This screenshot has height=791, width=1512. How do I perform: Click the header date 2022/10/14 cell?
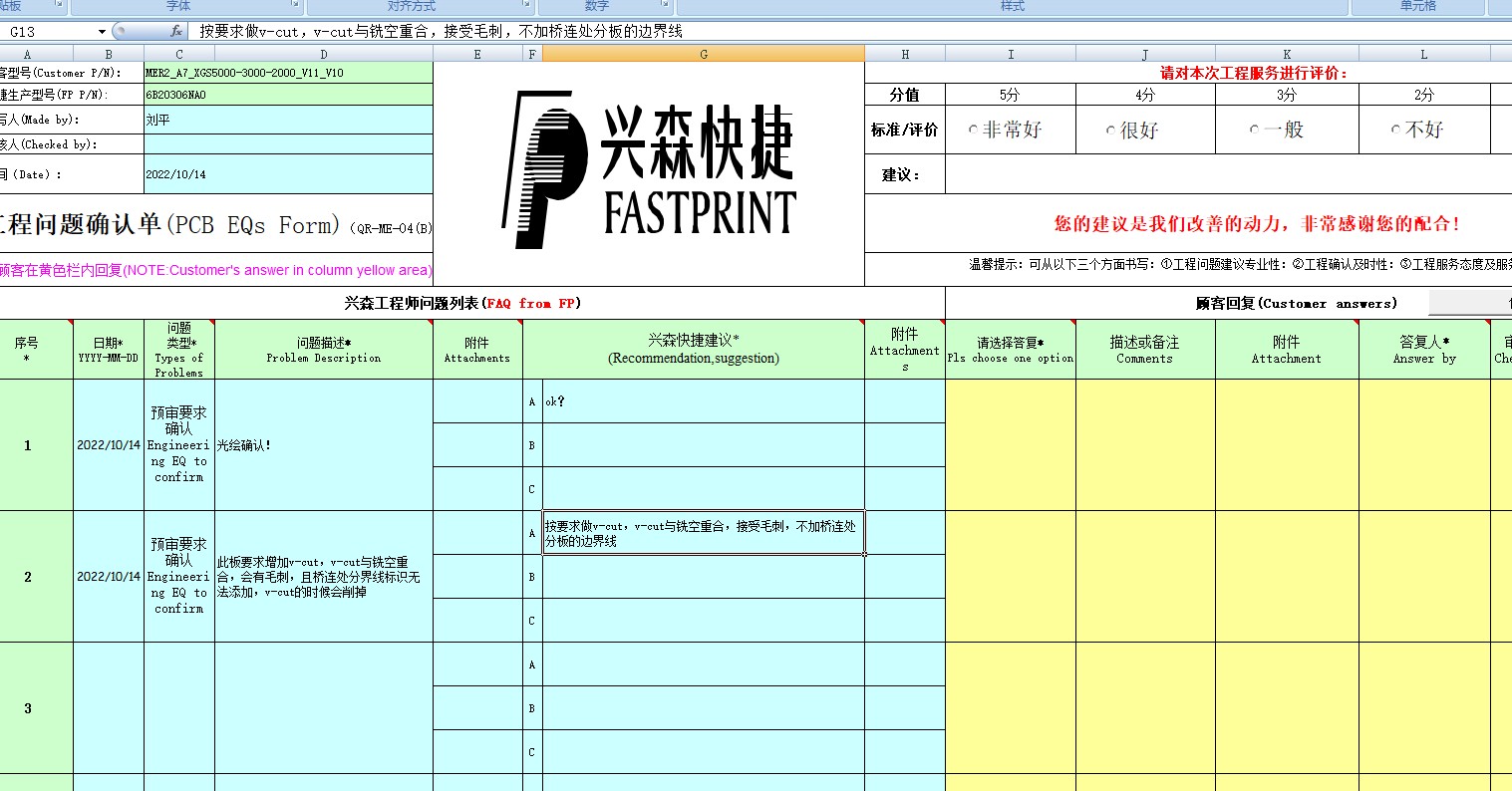[289, 174]
